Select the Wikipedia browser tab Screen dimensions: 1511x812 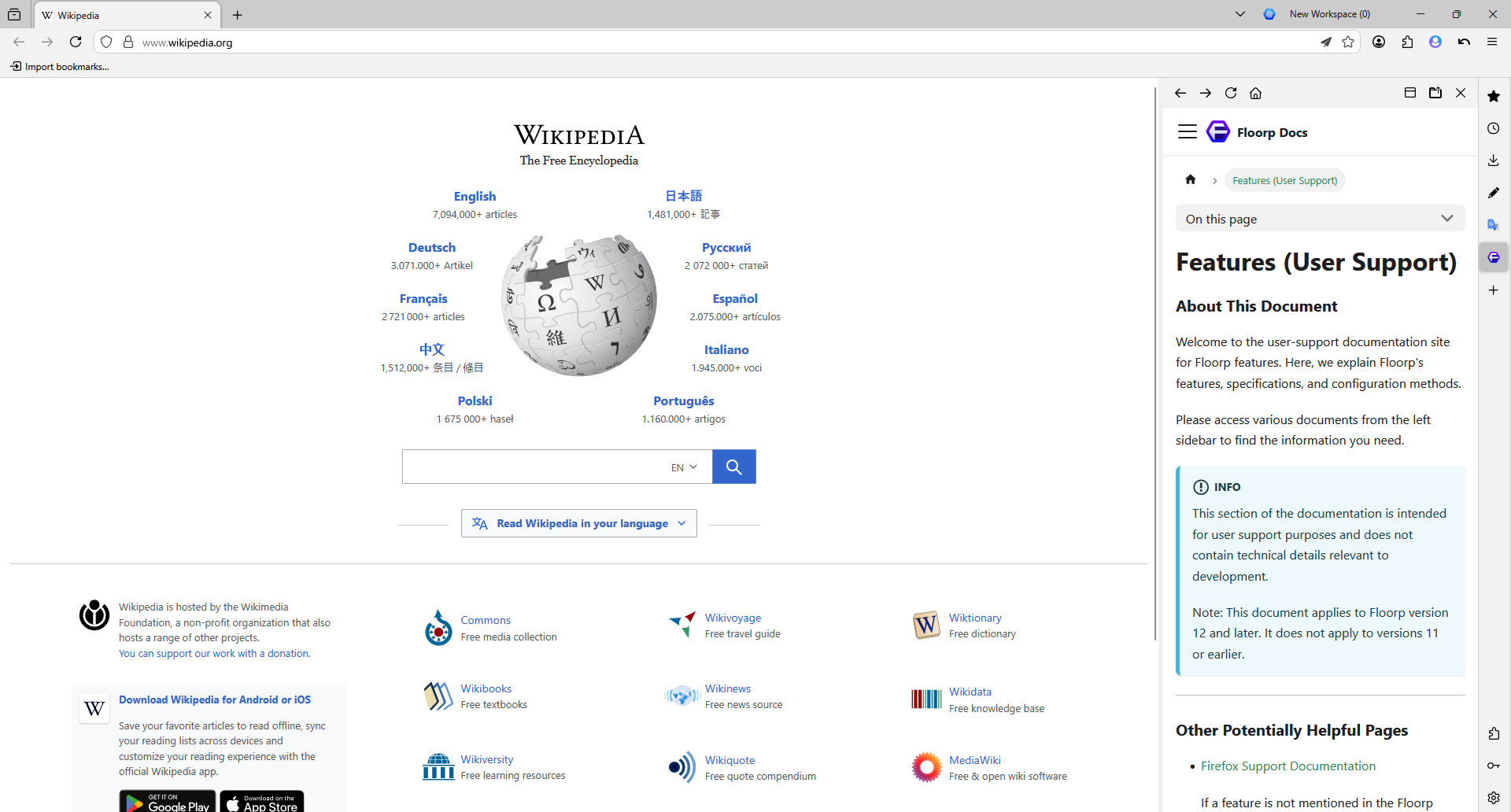point(127,15)
